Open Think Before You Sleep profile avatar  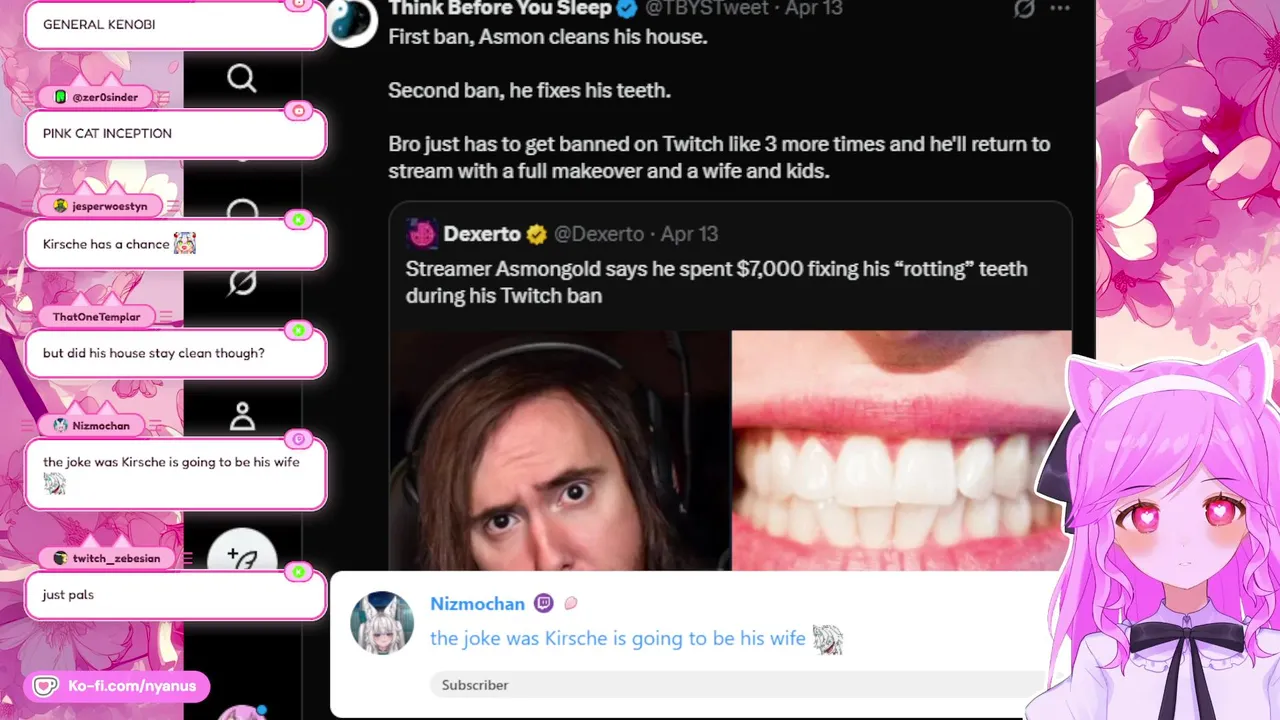pyautogui.click(x=352, y=20)
